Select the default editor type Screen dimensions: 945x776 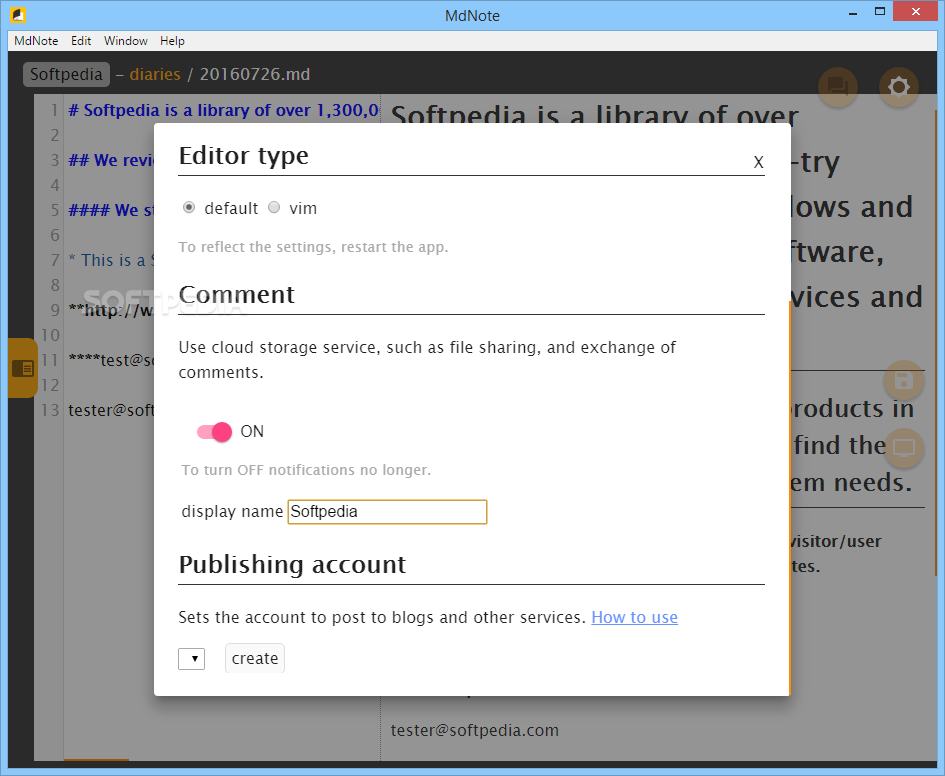[189, 207]
